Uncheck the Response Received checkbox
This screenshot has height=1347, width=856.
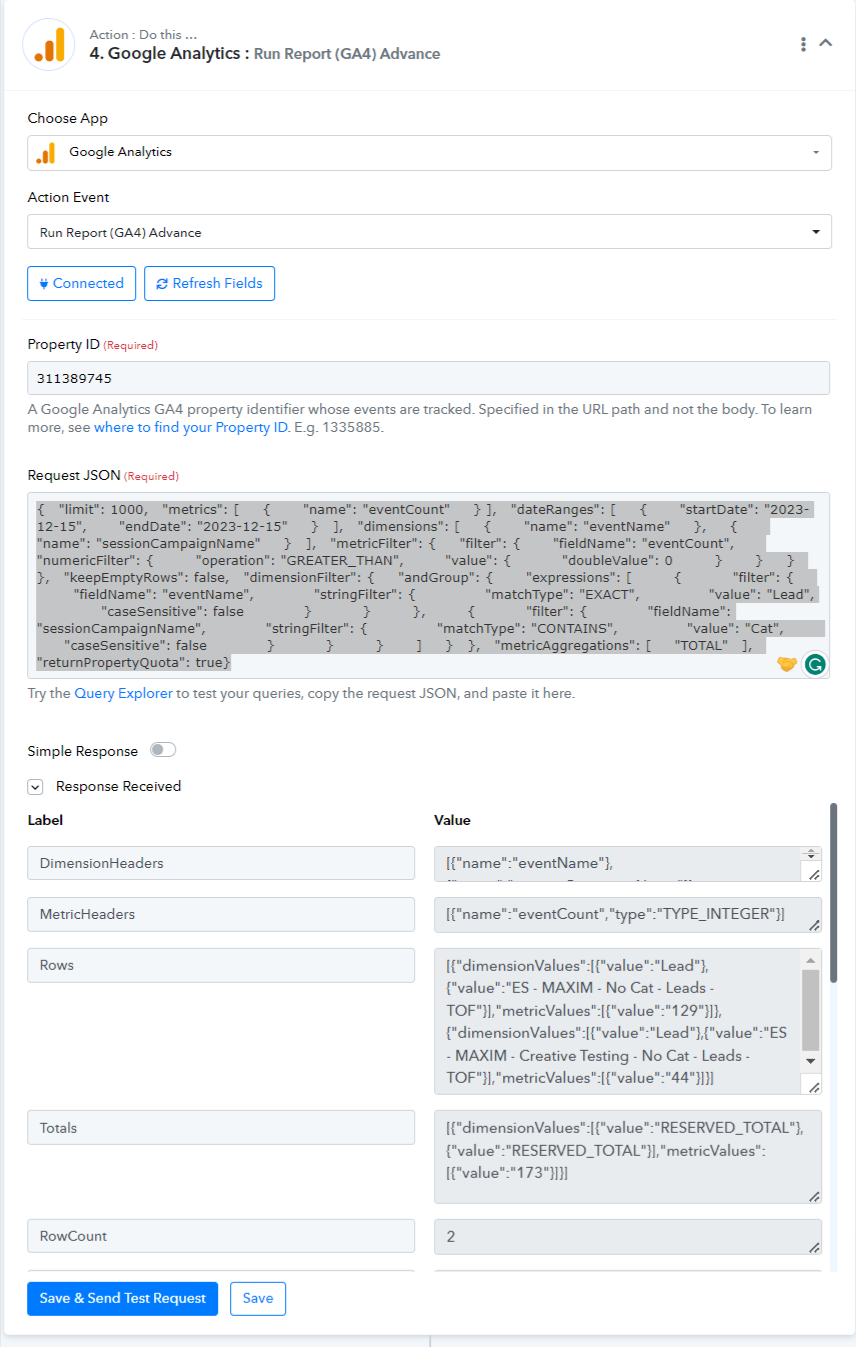35,787
